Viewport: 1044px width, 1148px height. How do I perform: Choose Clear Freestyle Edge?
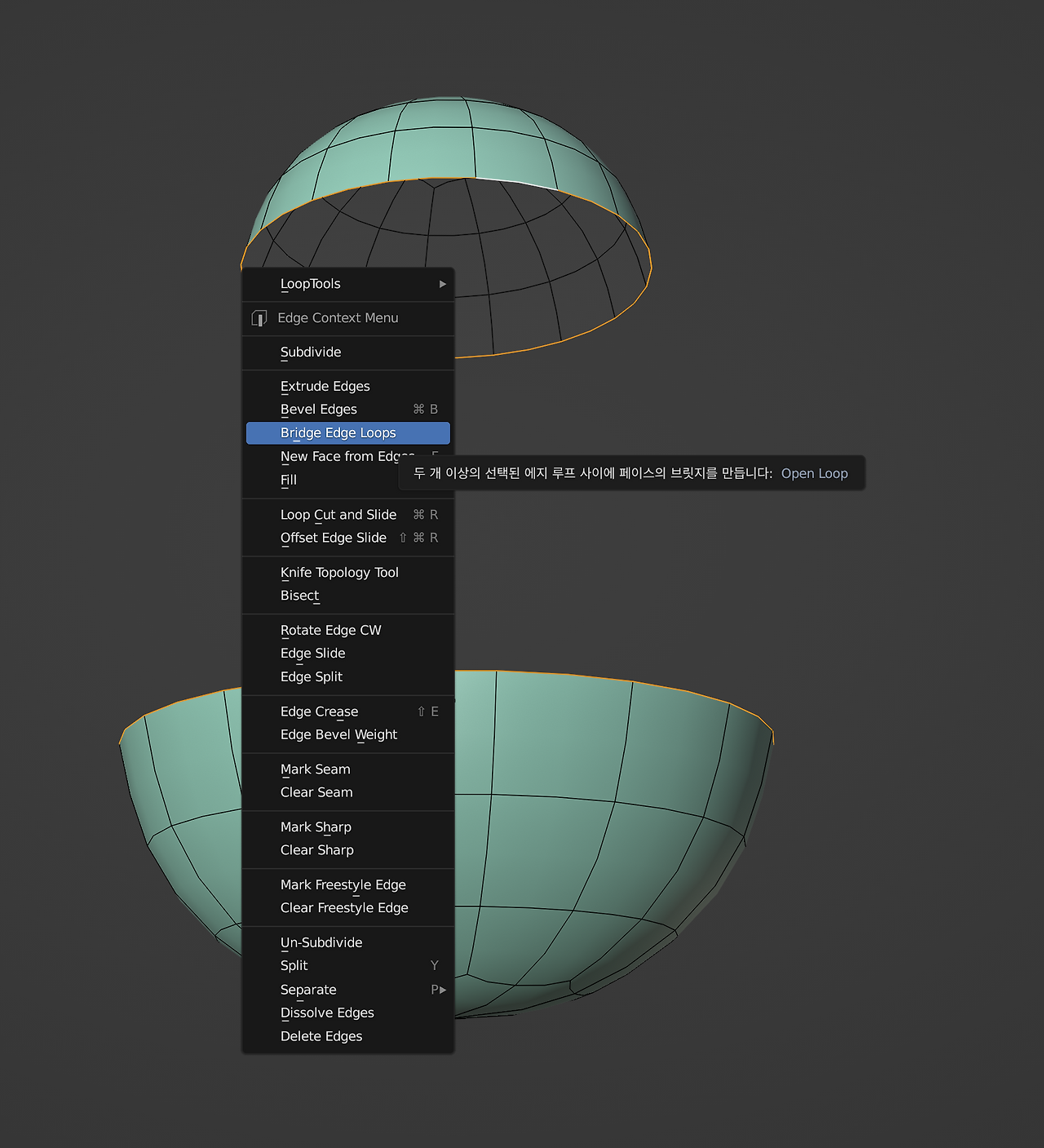348,908
